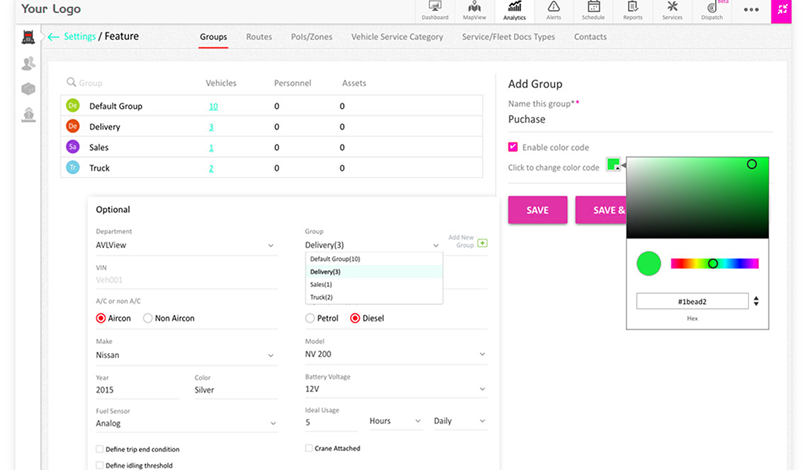Open the Alerts icon
This screenshot has width=807, height=470.
(x=553, y=11)
